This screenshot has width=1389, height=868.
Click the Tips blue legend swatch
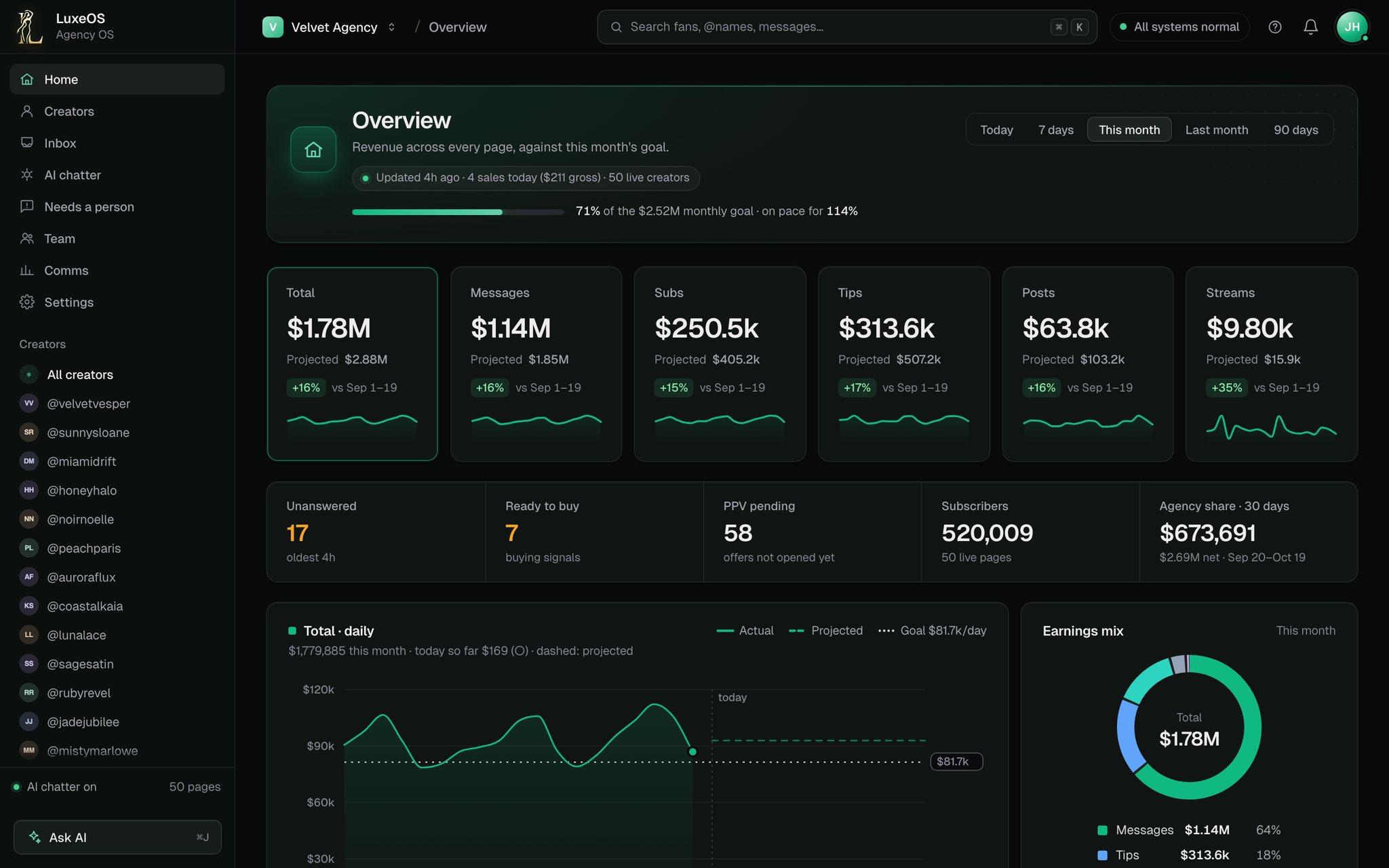1102,855
